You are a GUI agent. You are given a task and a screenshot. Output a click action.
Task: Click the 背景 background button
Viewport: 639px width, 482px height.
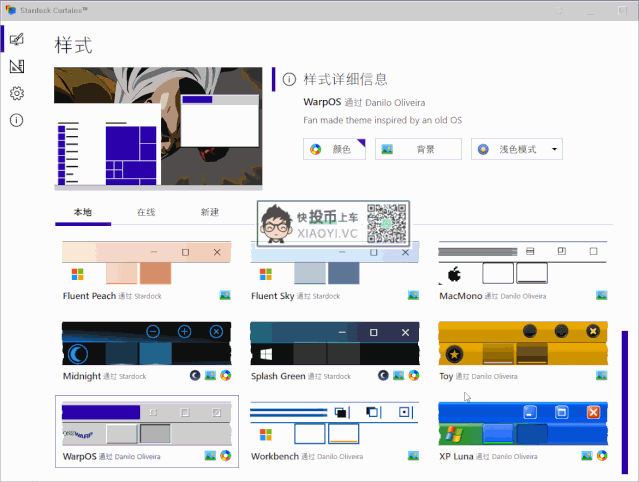[x=418, y=149]
